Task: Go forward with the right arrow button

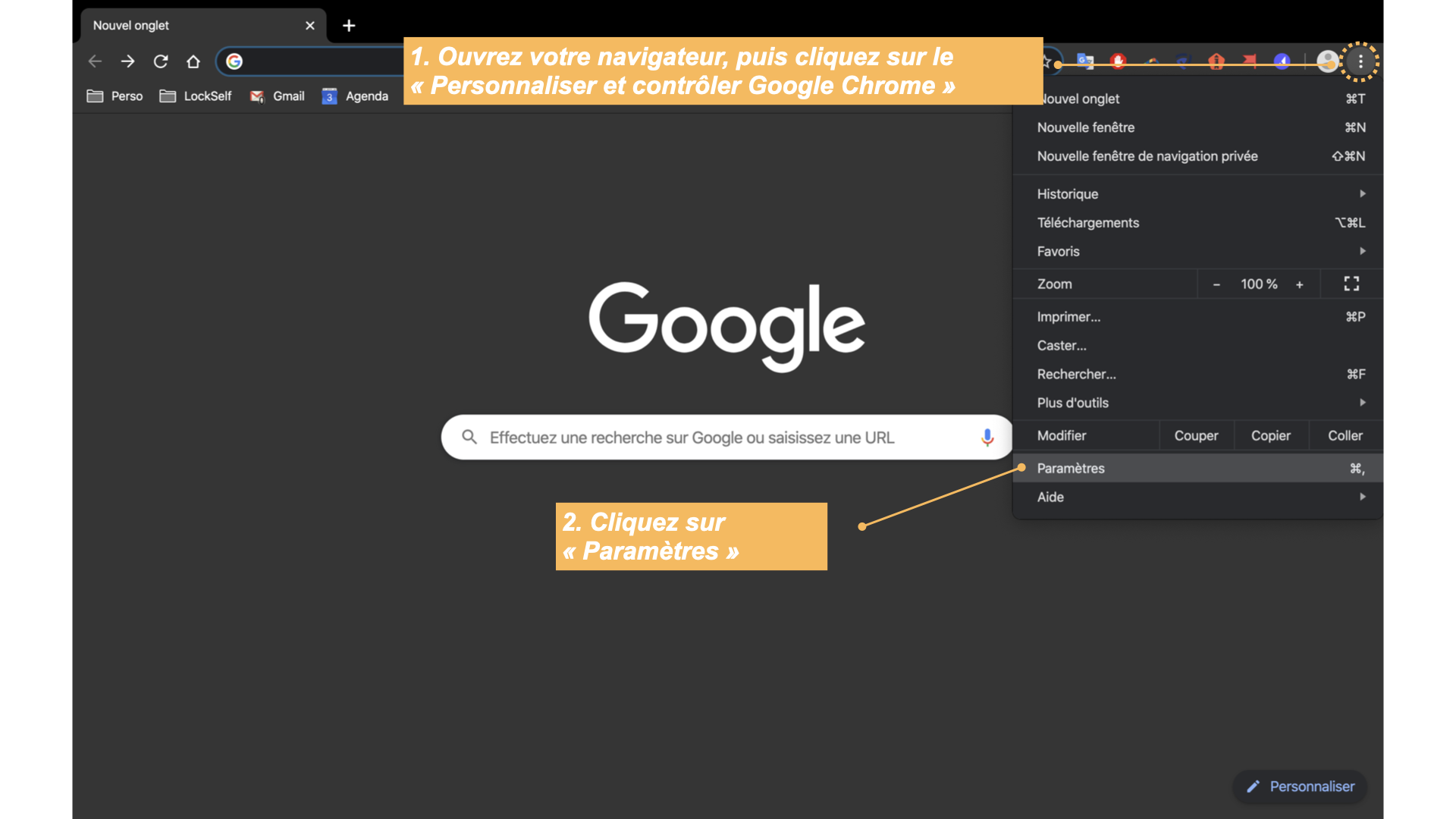Action: tap(127, 61)
